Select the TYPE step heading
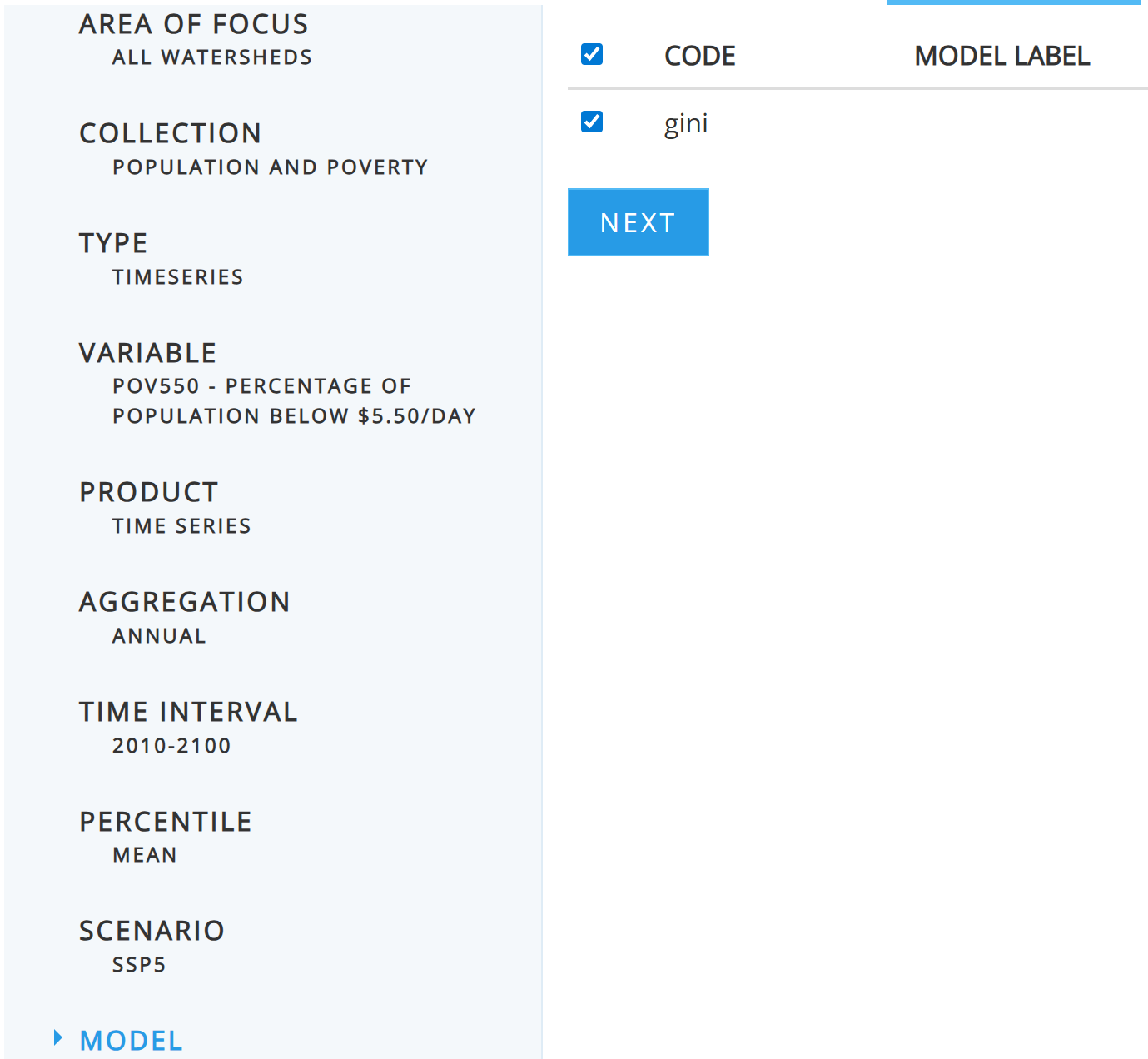This screenshot has height=1059, width=1148. tap(113, 243)
